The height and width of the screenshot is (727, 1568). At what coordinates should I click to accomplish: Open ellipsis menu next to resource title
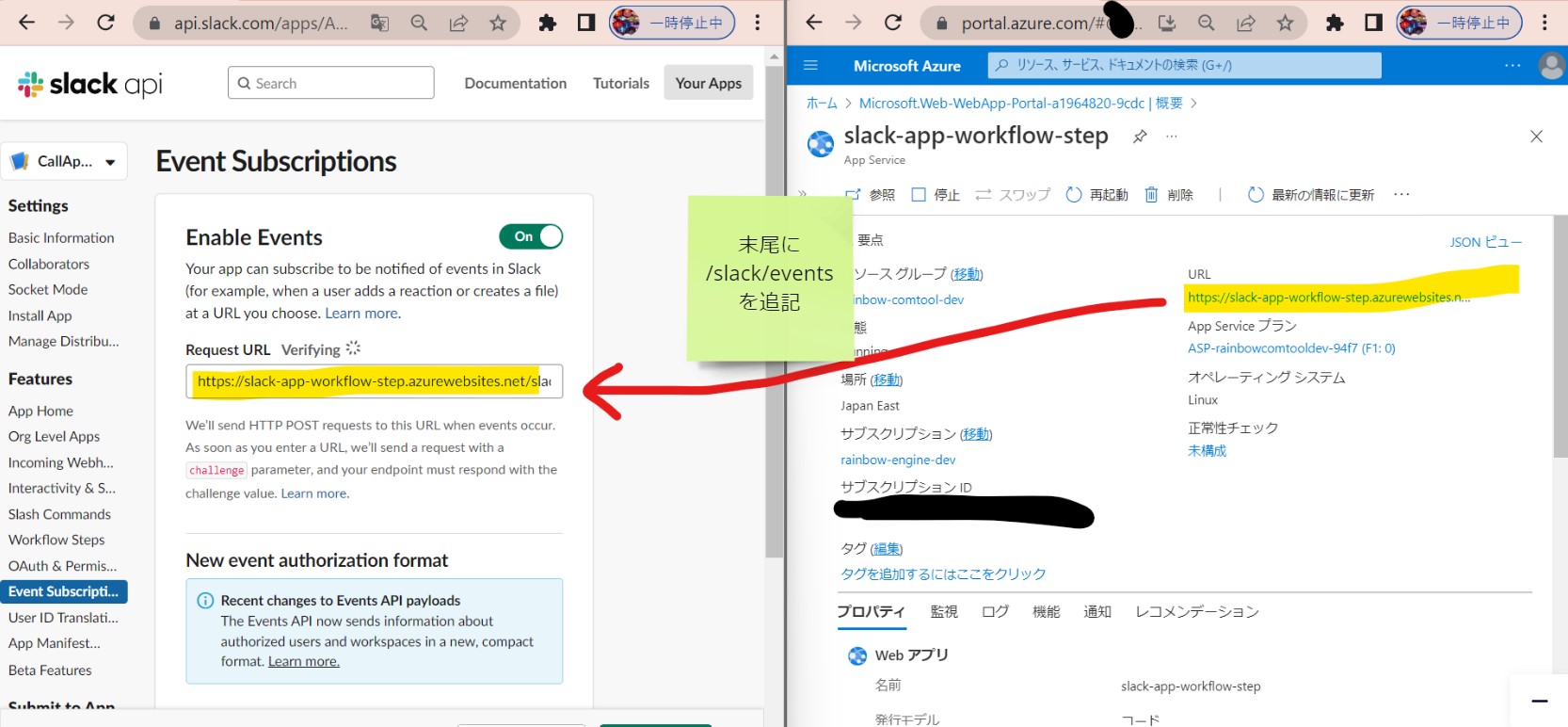pyautogui.click(x=1172, y=137)
